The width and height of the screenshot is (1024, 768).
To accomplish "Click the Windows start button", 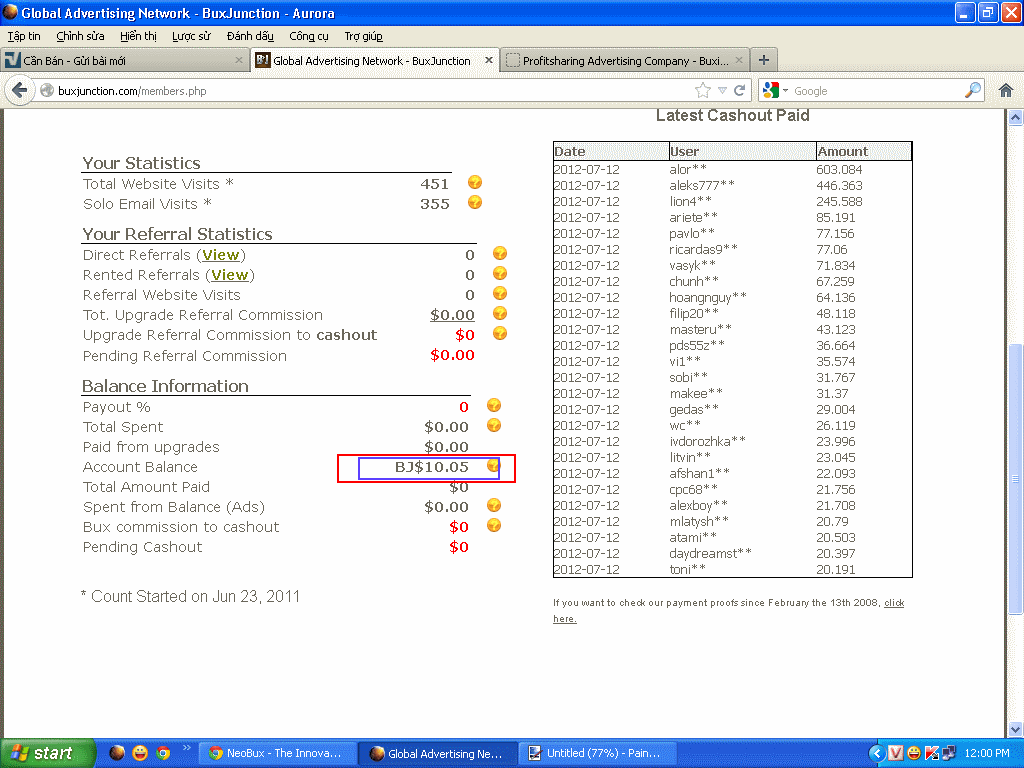I will click(x=48, y=753).
